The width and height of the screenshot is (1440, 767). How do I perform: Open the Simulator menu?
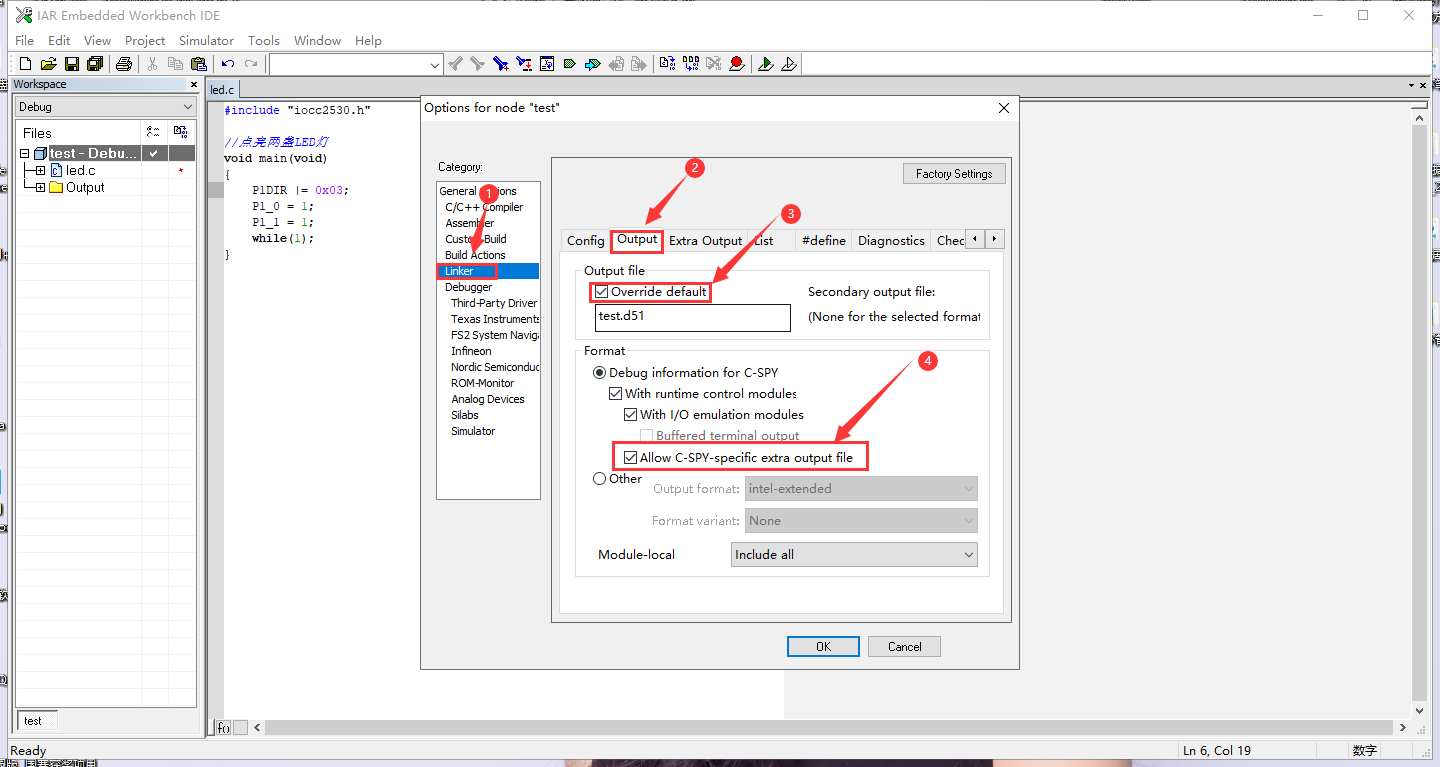pyautogui.click(x=206, y=41)
